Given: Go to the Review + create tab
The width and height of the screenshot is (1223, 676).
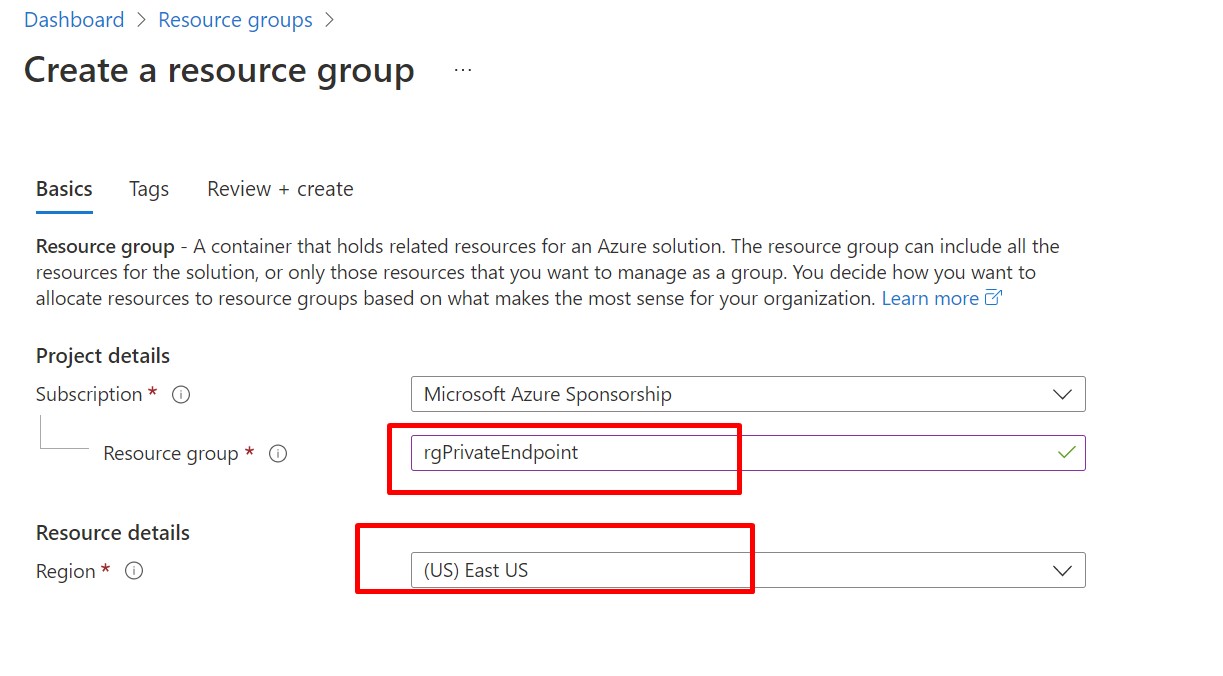Looking at the screenshot, I should tap(280, 189).
